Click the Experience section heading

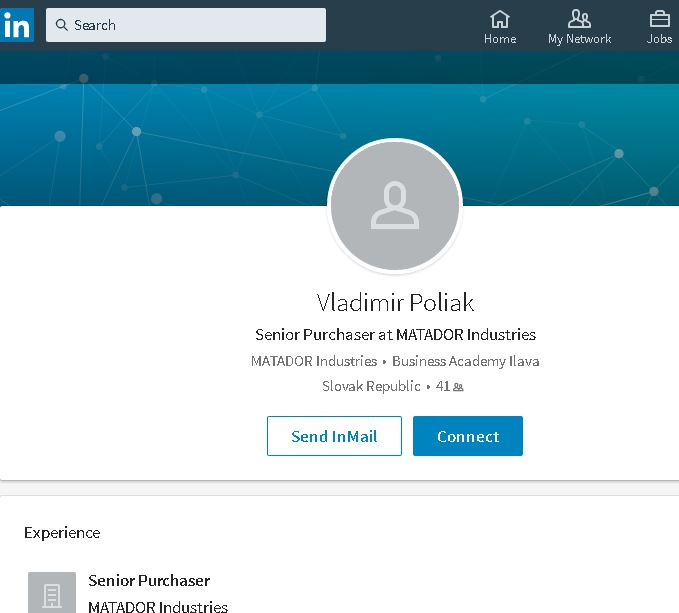(x=62, y=533)
